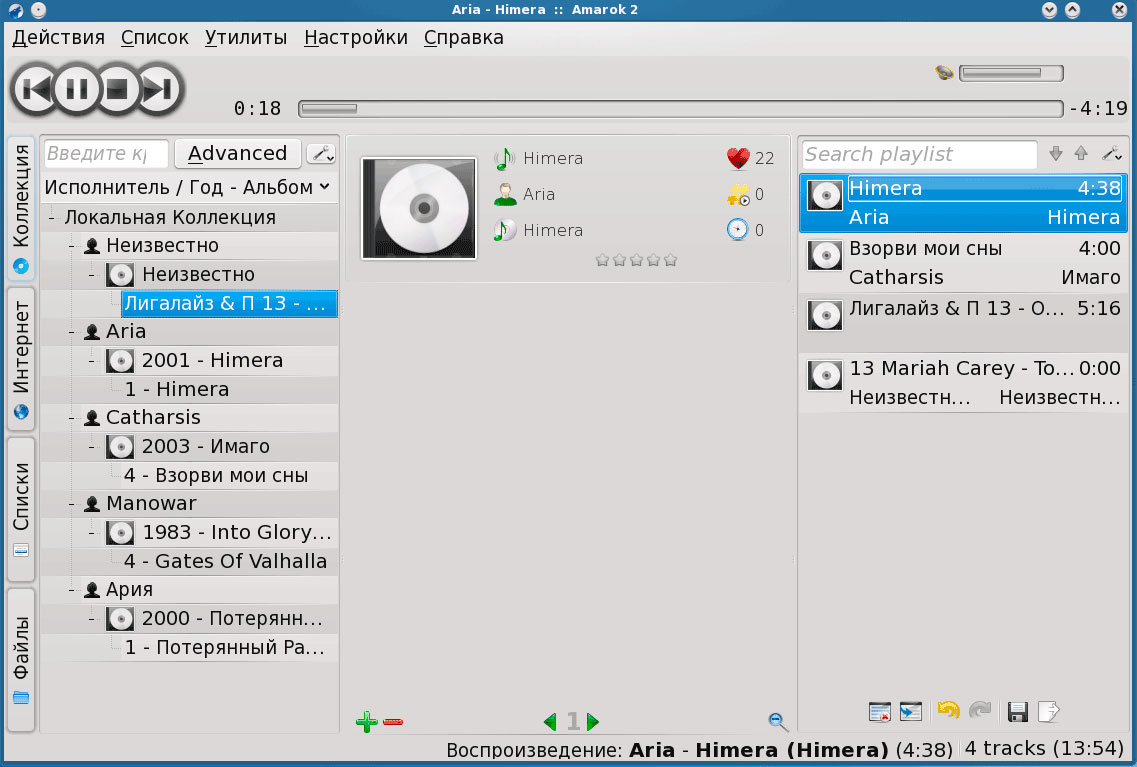The image size is (1137, 767).
Task: Go to previous context view arrow
Action: click(550, 722)
